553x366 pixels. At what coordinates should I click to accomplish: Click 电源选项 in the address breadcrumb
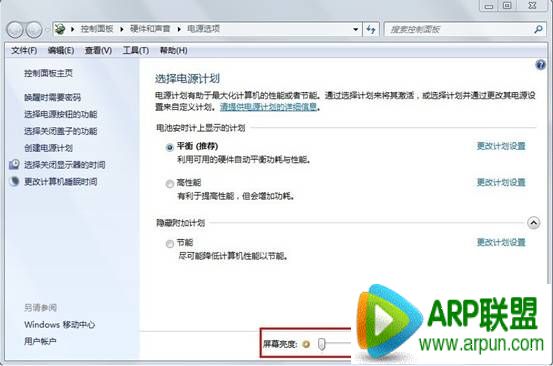203,29
